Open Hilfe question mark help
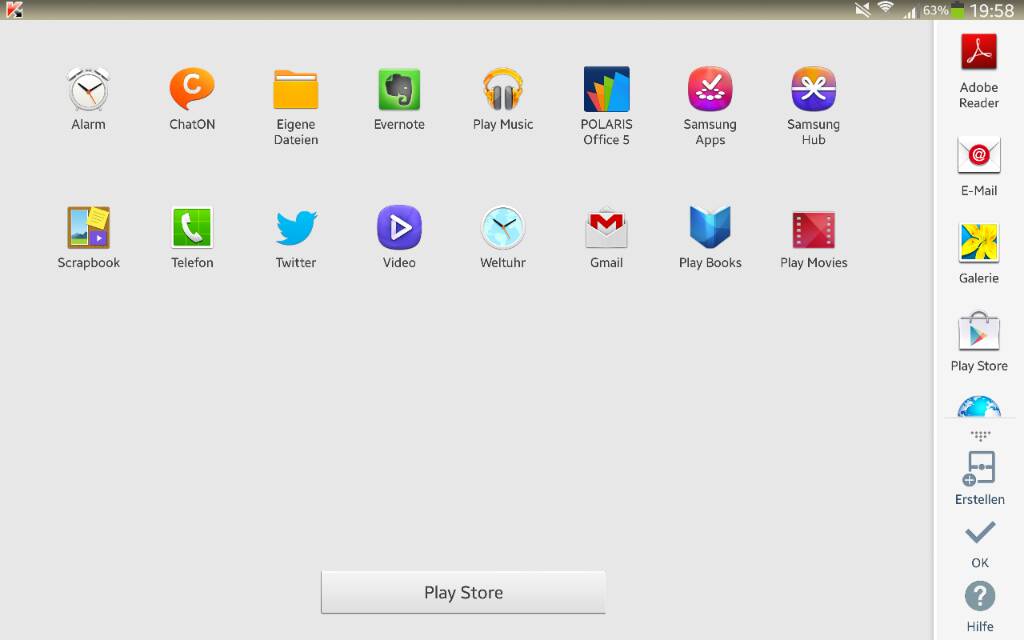This screenshot has height=640, width=1024. (980, 596)
